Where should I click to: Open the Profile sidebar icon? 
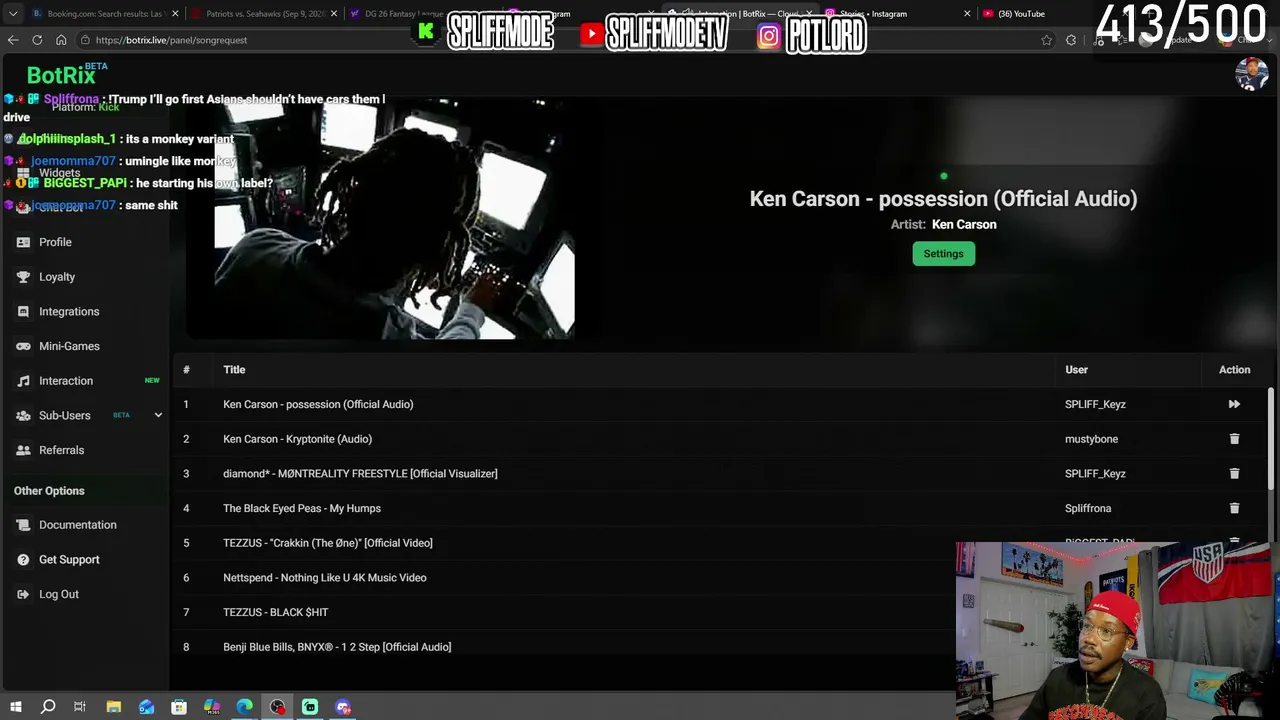(x=23, y=242)
